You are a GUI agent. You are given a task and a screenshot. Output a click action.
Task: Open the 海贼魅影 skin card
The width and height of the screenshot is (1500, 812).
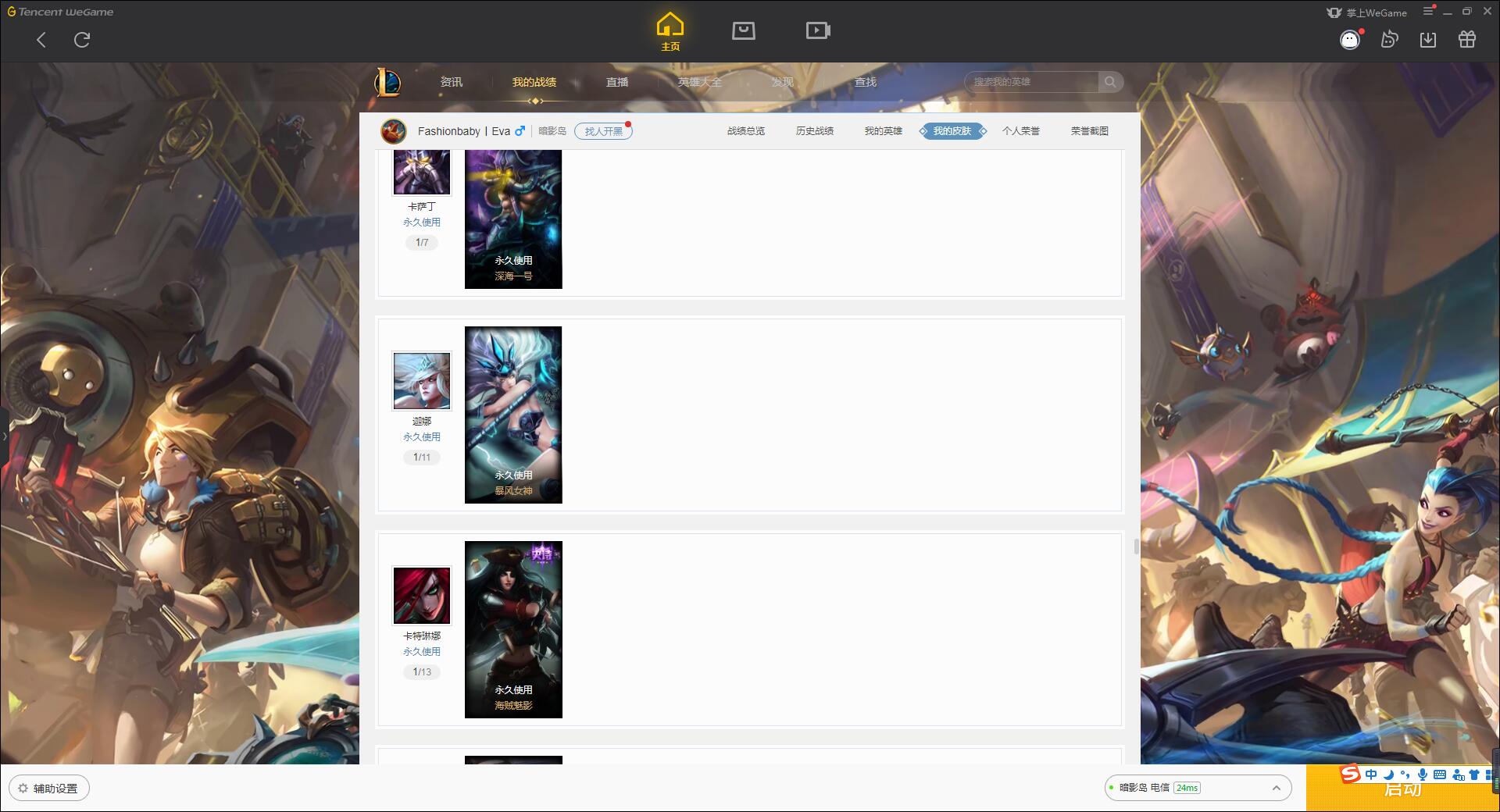tap(513, 629)
